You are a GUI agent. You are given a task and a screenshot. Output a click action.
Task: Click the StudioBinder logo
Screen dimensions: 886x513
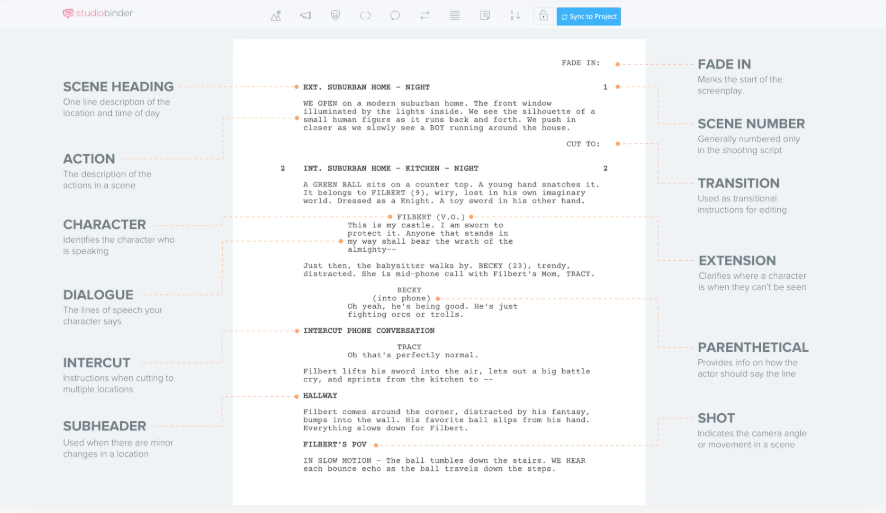point(98,13)
